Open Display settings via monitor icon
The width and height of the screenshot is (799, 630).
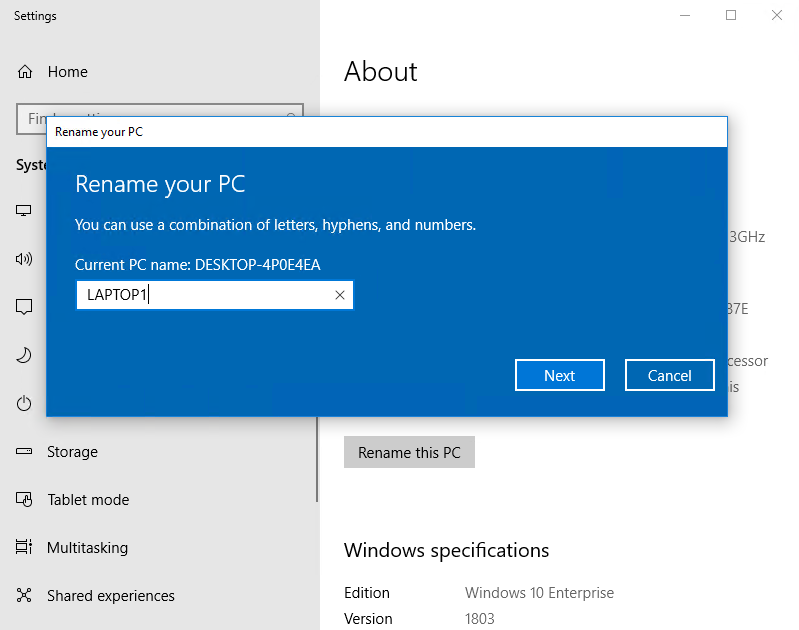click(24, 211)
